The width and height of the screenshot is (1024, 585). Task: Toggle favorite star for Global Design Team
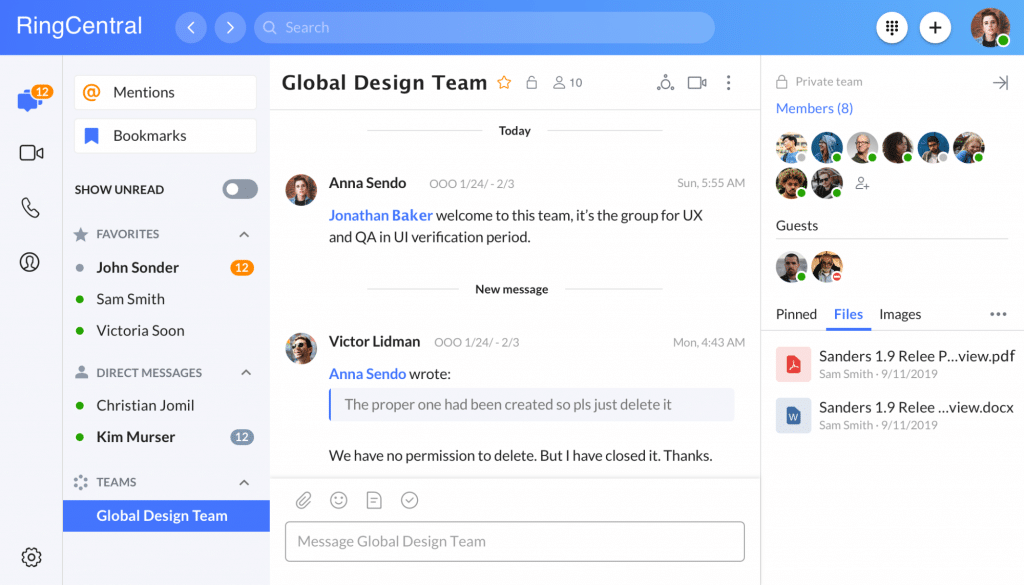pyautogui.click(x=504, y=83)
